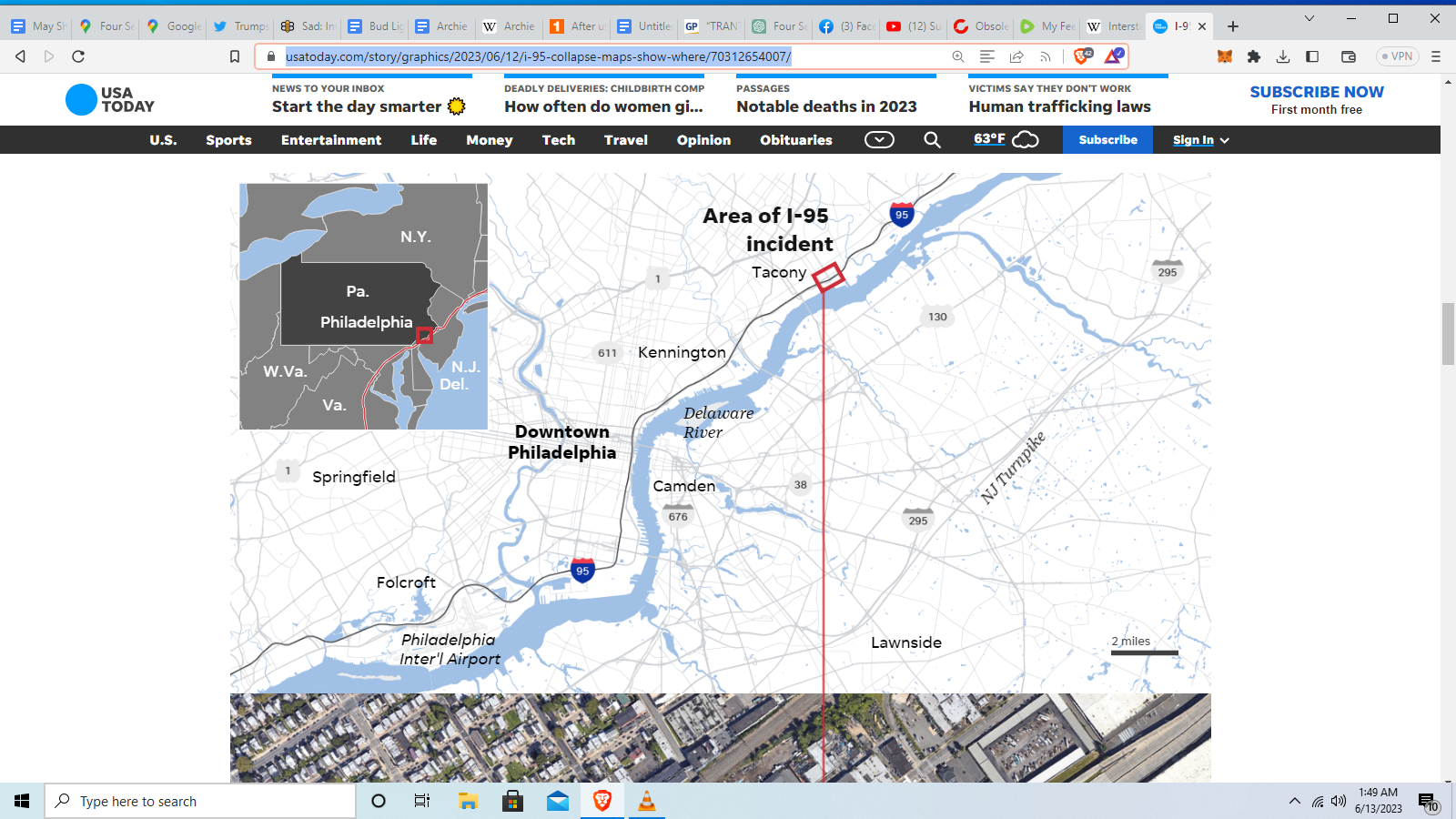Click the VPN button in the toolbar
This screenshot has height=819, width=1456.
click(x=1398, y=56)
